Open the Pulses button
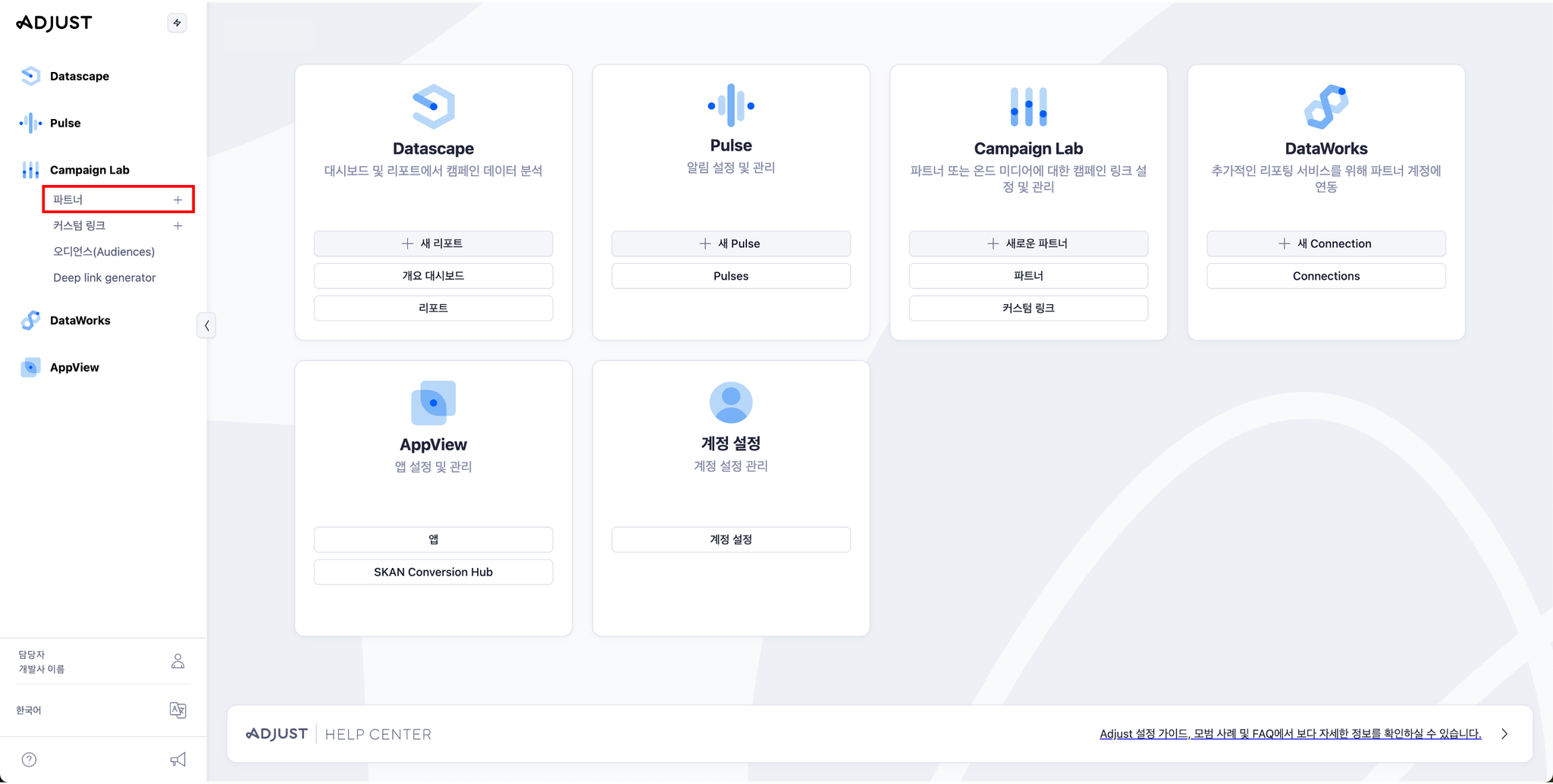 point(731,276)
